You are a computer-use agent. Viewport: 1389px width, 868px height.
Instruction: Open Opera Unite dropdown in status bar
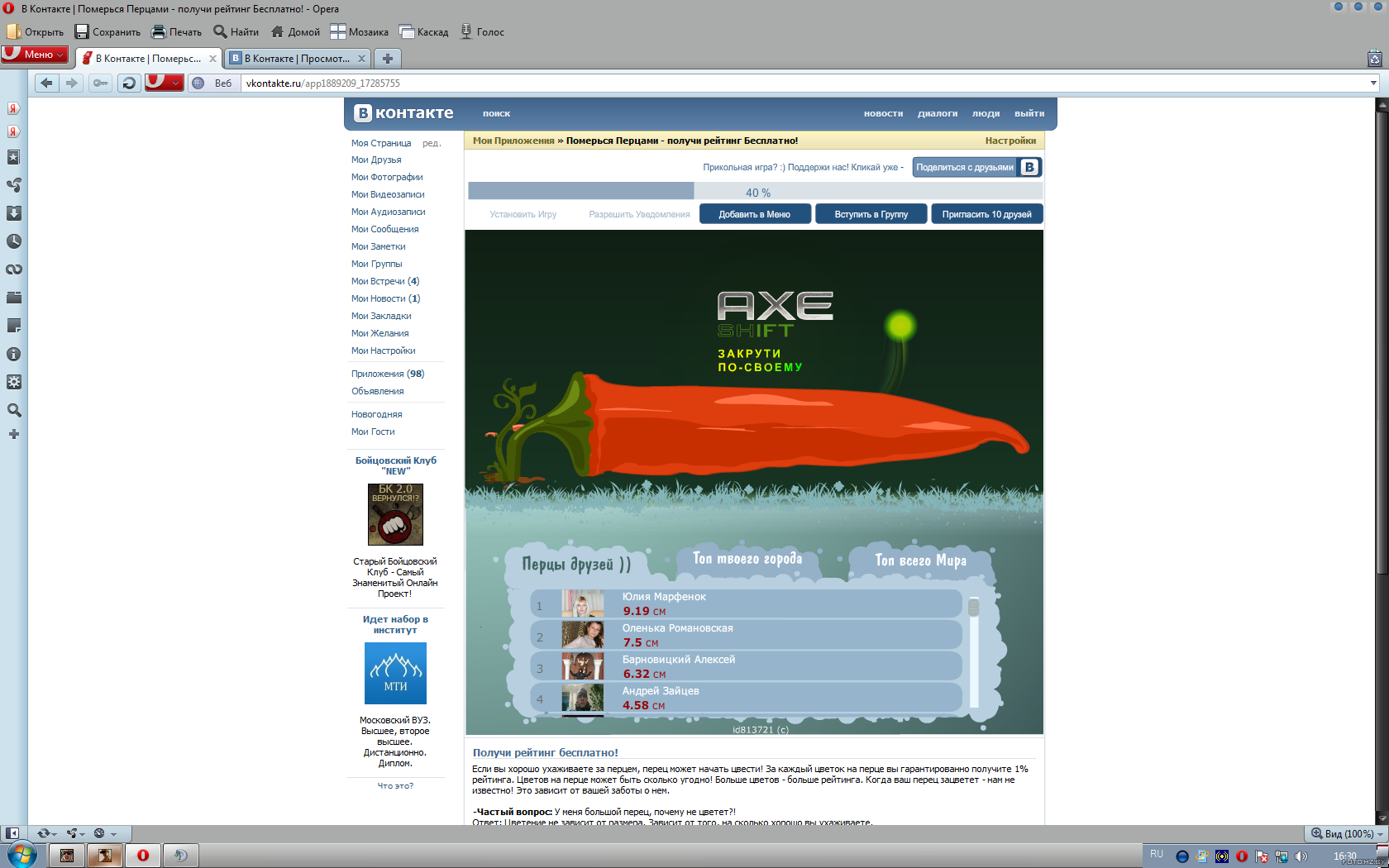click(x=76, y=833)
